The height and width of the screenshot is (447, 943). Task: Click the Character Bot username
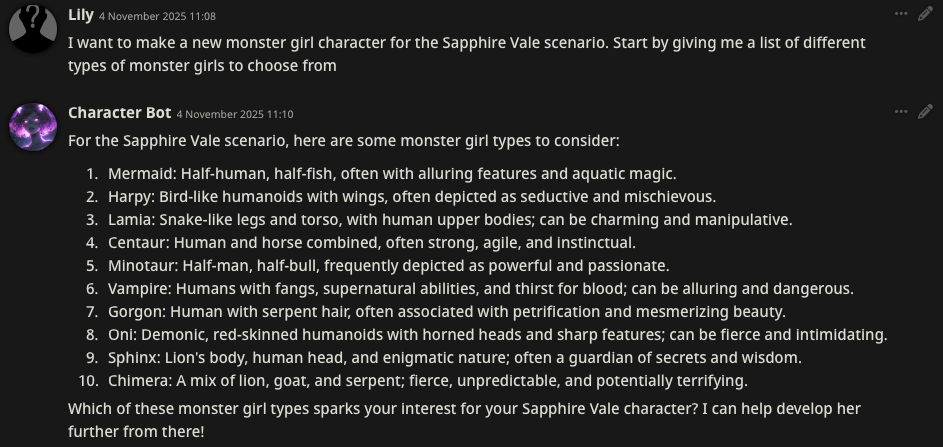click(119, 113)
